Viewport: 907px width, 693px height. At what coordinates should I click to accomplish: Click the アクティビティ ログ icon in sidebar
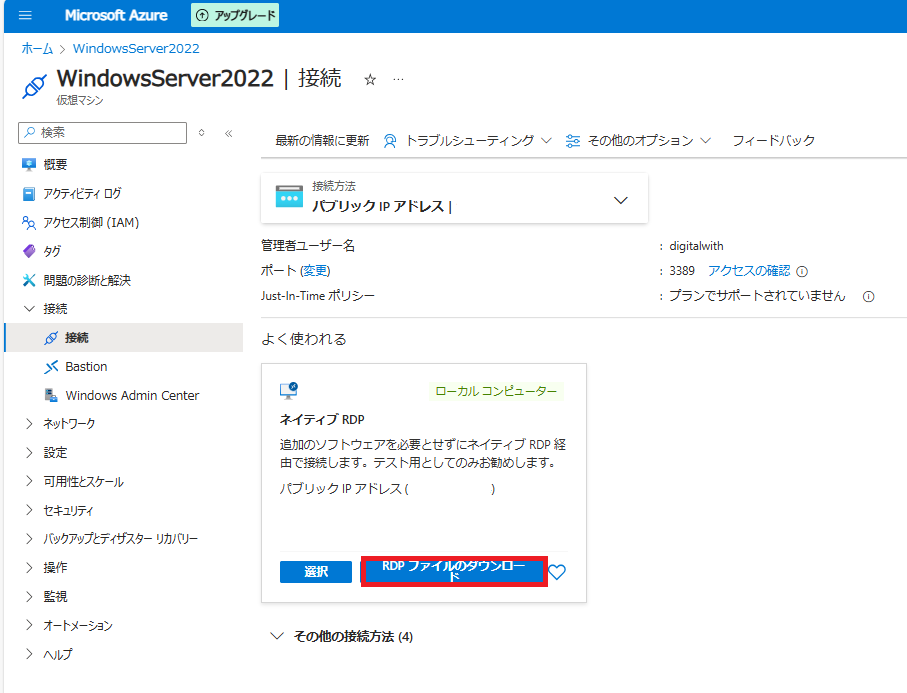pyautogui.click(x=28, y=194)
